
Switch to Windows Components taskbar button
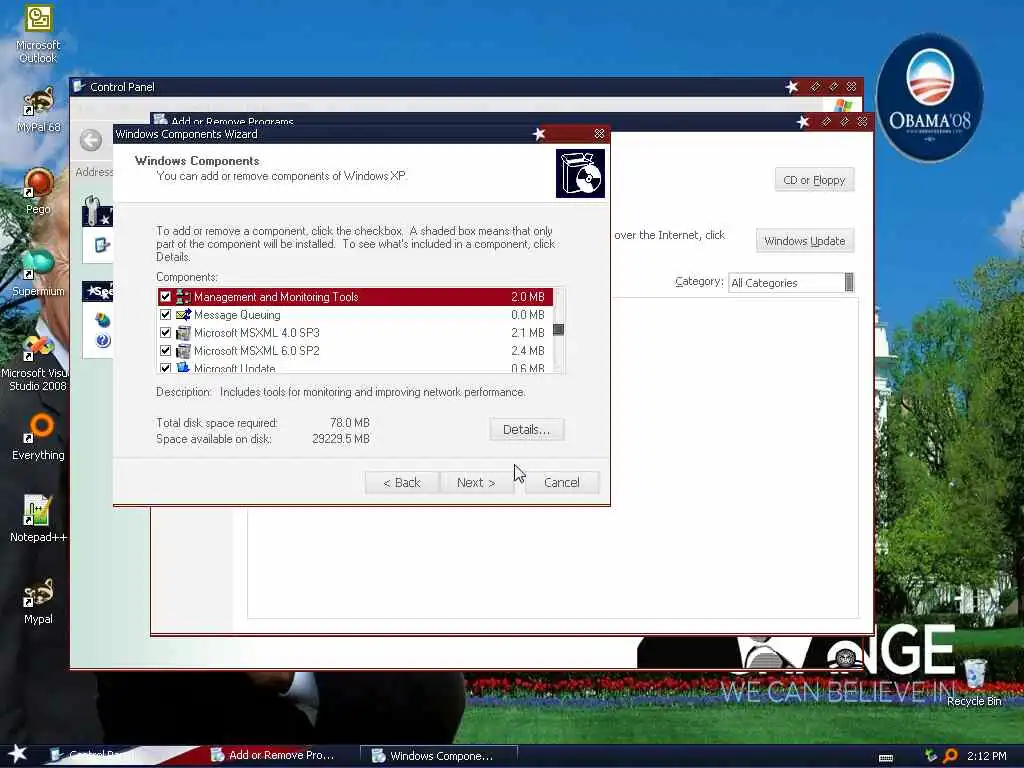point(439,756)
